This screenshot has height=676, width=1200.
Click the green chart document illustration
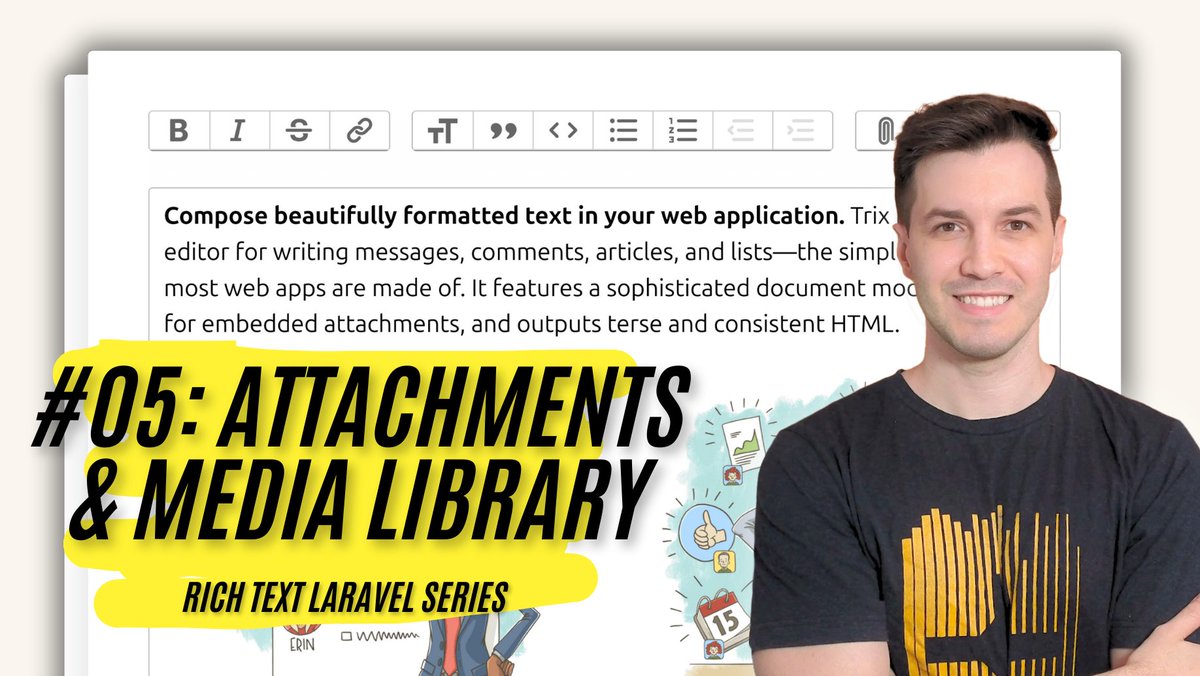click(743, 442)
